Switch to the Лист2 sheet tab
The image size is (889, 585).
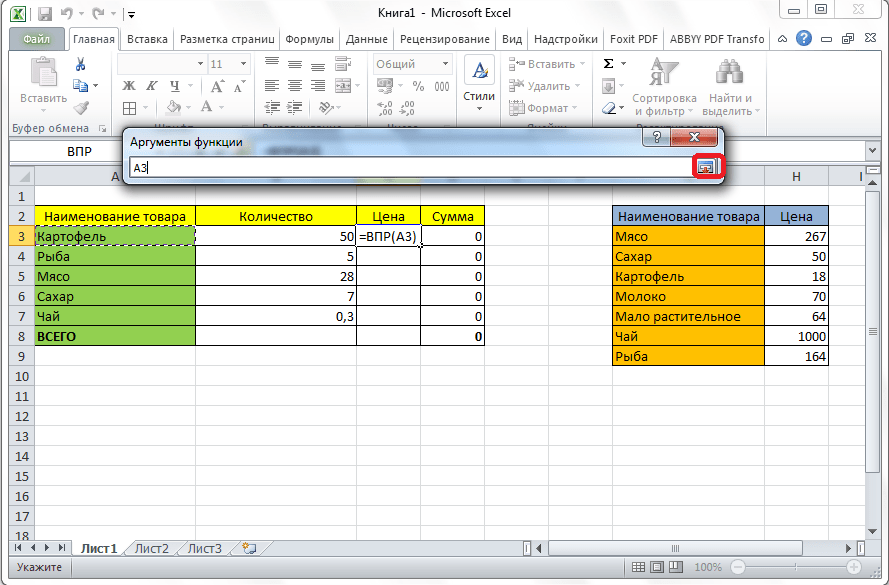tap(152, 548)
